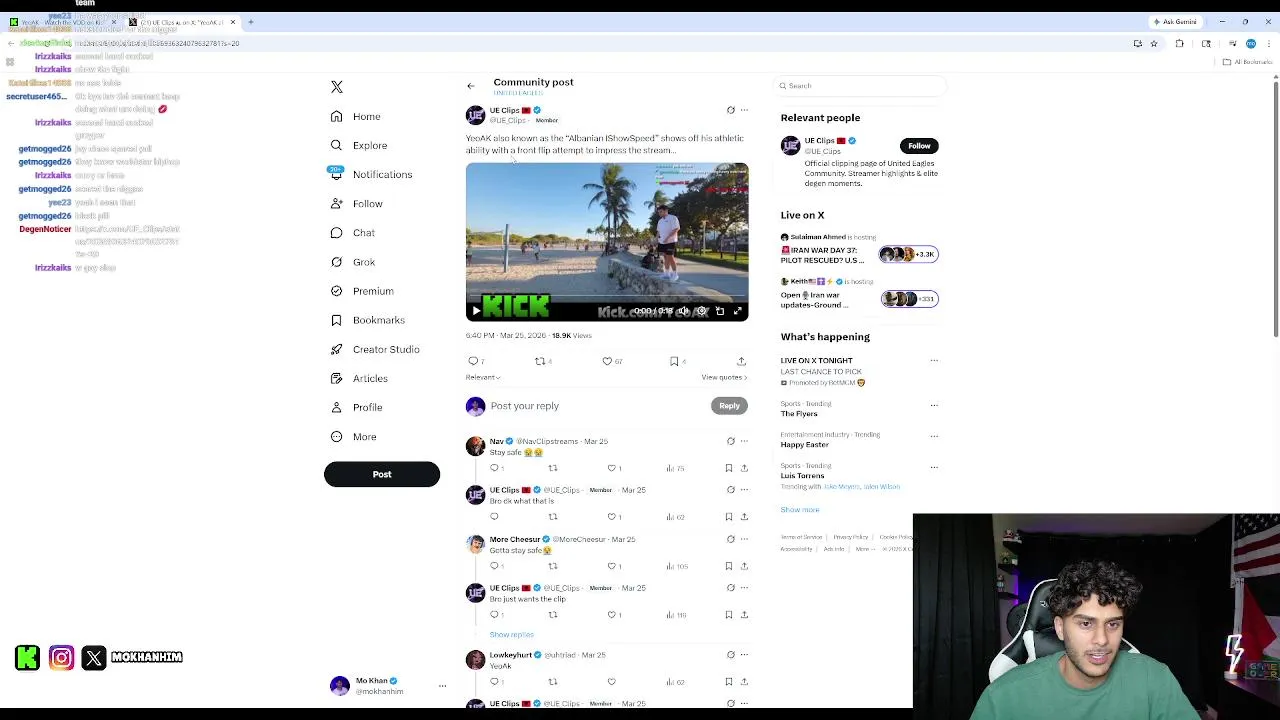The height and width of the screenshot is (720, 1280).
Task: Like the 'Bro dk what that is' reply
Action: [x=613, y=517]
